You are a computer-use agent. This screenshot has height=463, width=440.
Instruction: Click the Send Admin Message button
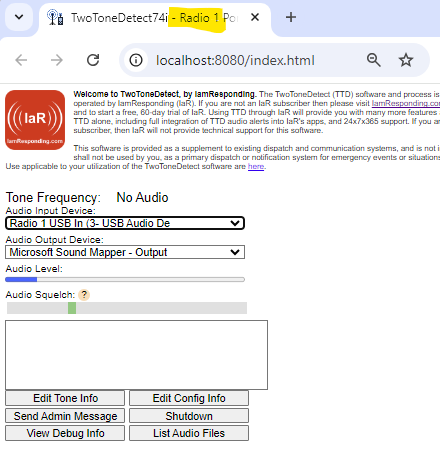pos(65,416)
